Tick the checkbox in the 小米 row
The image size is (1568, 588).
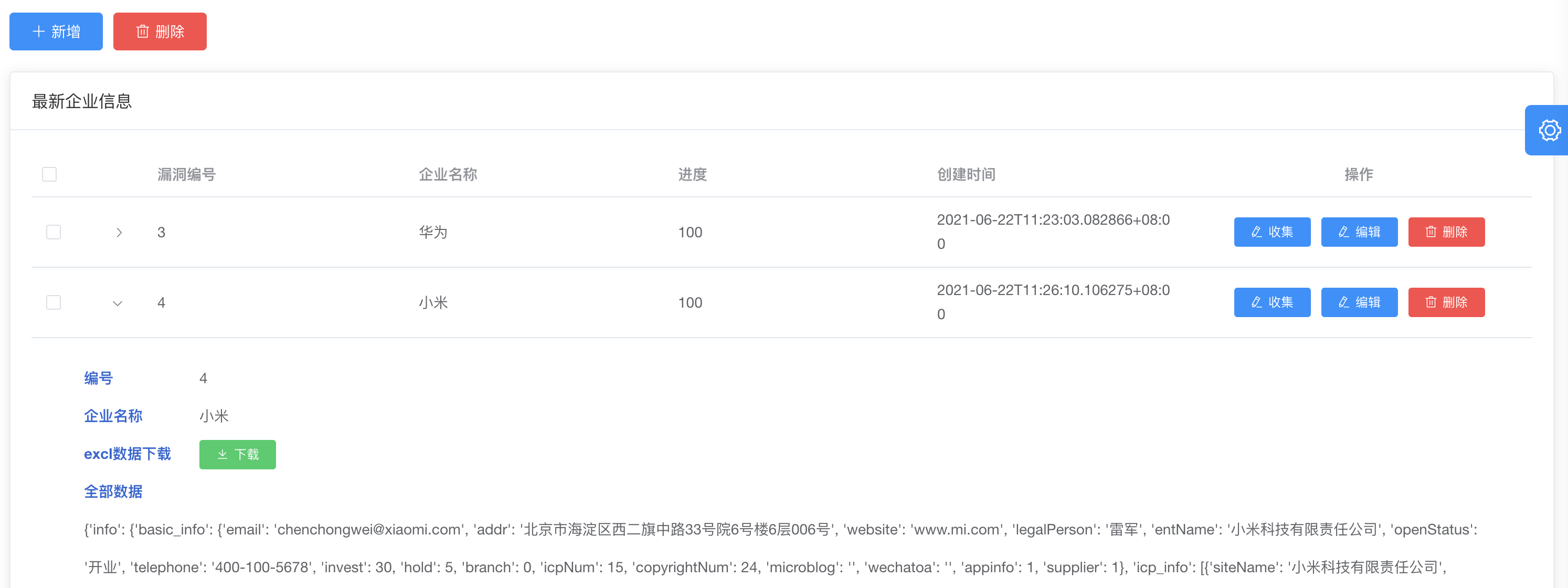(54, 302)
